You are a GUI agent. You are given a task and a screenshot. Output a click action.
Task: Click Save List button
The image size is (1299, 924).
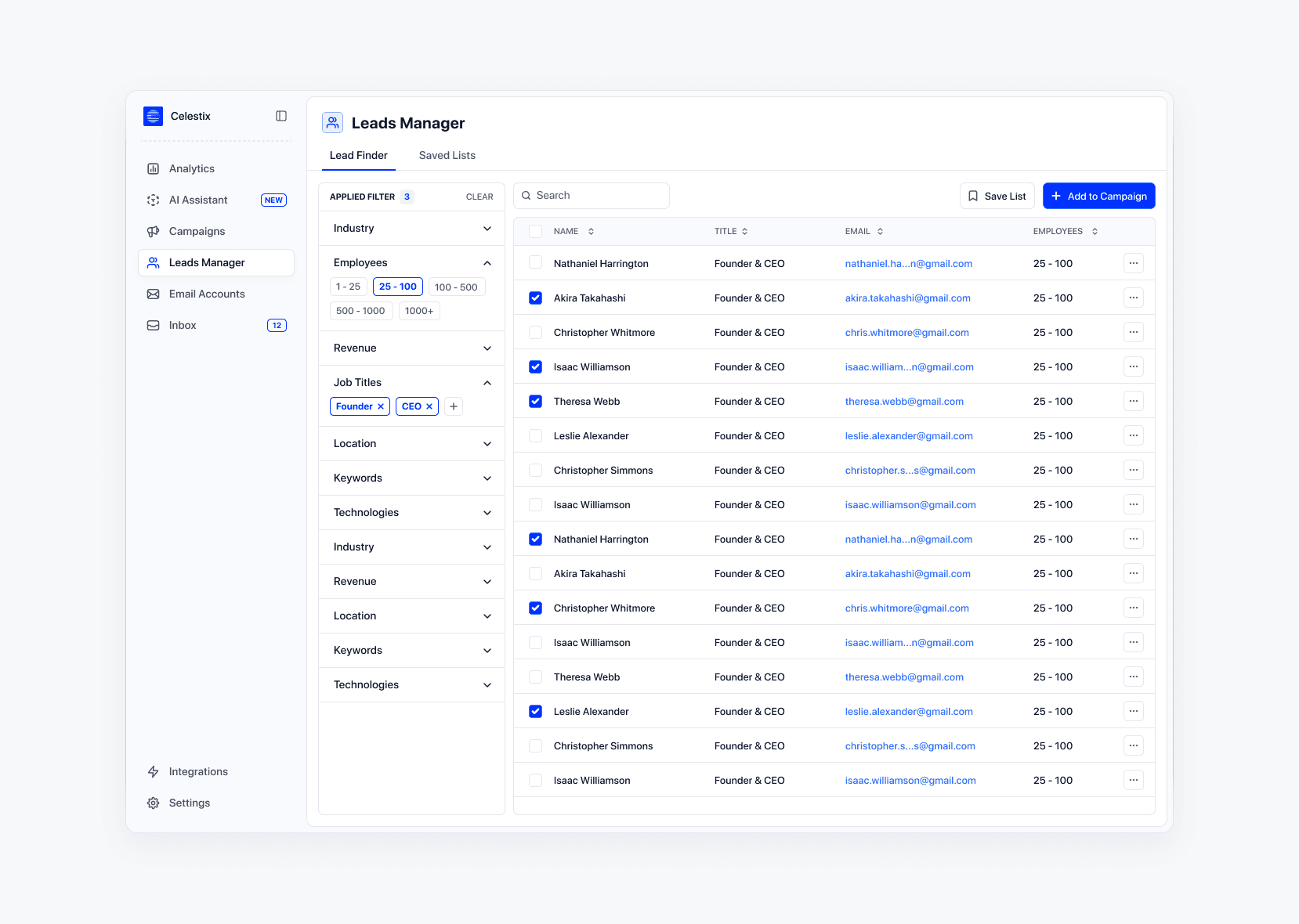coord(997,196)
